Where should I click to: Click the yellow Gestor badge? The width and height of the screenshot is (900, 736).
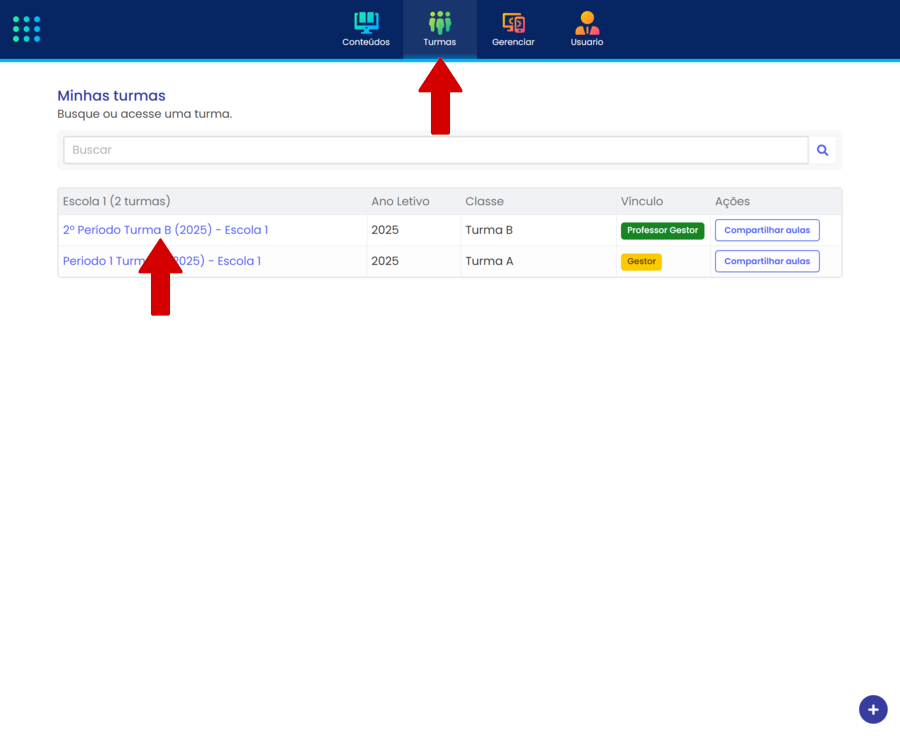pyautogui.click(x=641, y=261)
